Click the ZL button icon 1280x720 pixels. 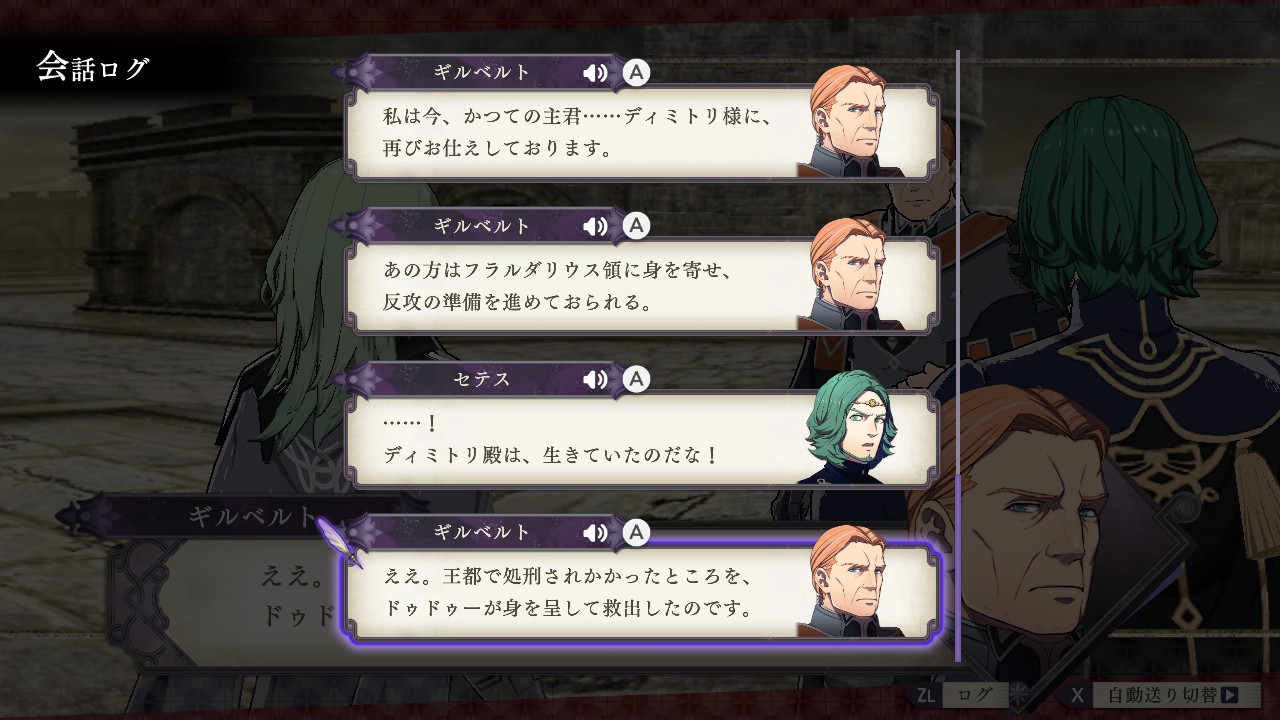tap(926, 694)
